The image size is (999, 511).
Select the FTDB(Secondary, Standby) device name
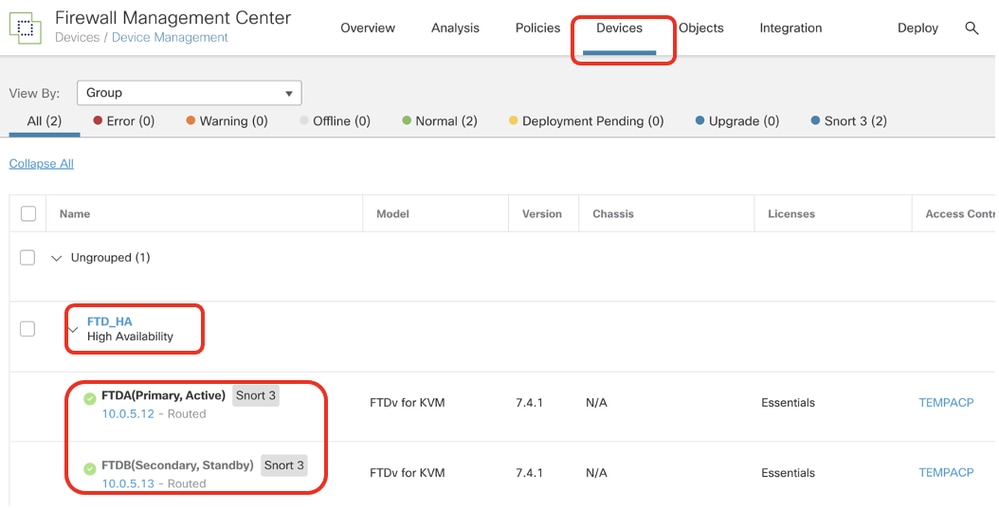tap(178, 465)
